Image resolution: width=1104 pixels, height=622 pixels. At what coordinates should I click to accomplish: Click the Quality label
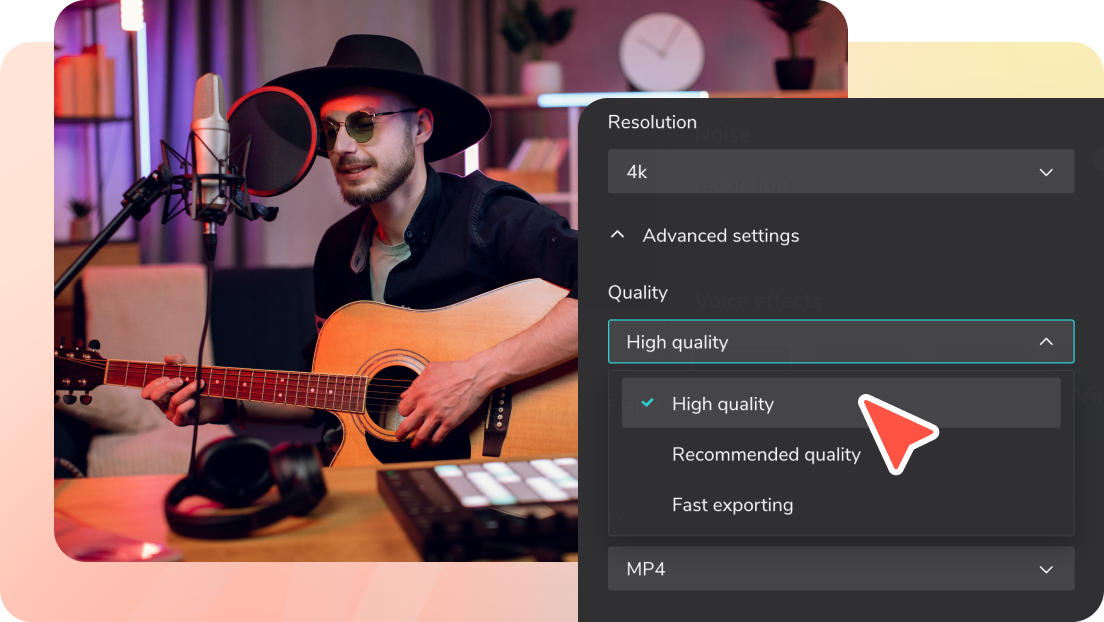tap(637, 292)
